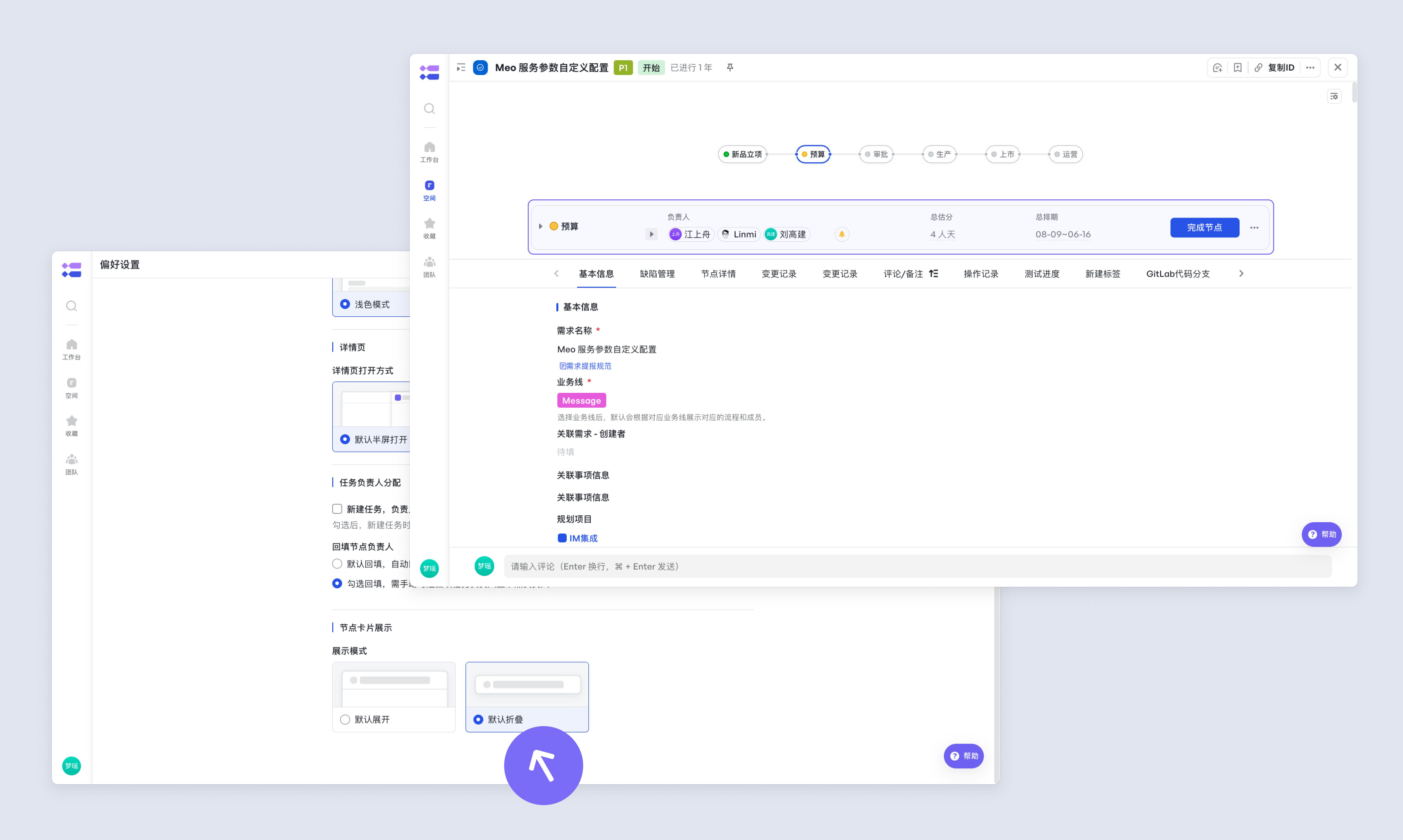Click the sort icon next to 评论/备注
Viewport: 1403px width, 840px height.
tap(934, 273)
